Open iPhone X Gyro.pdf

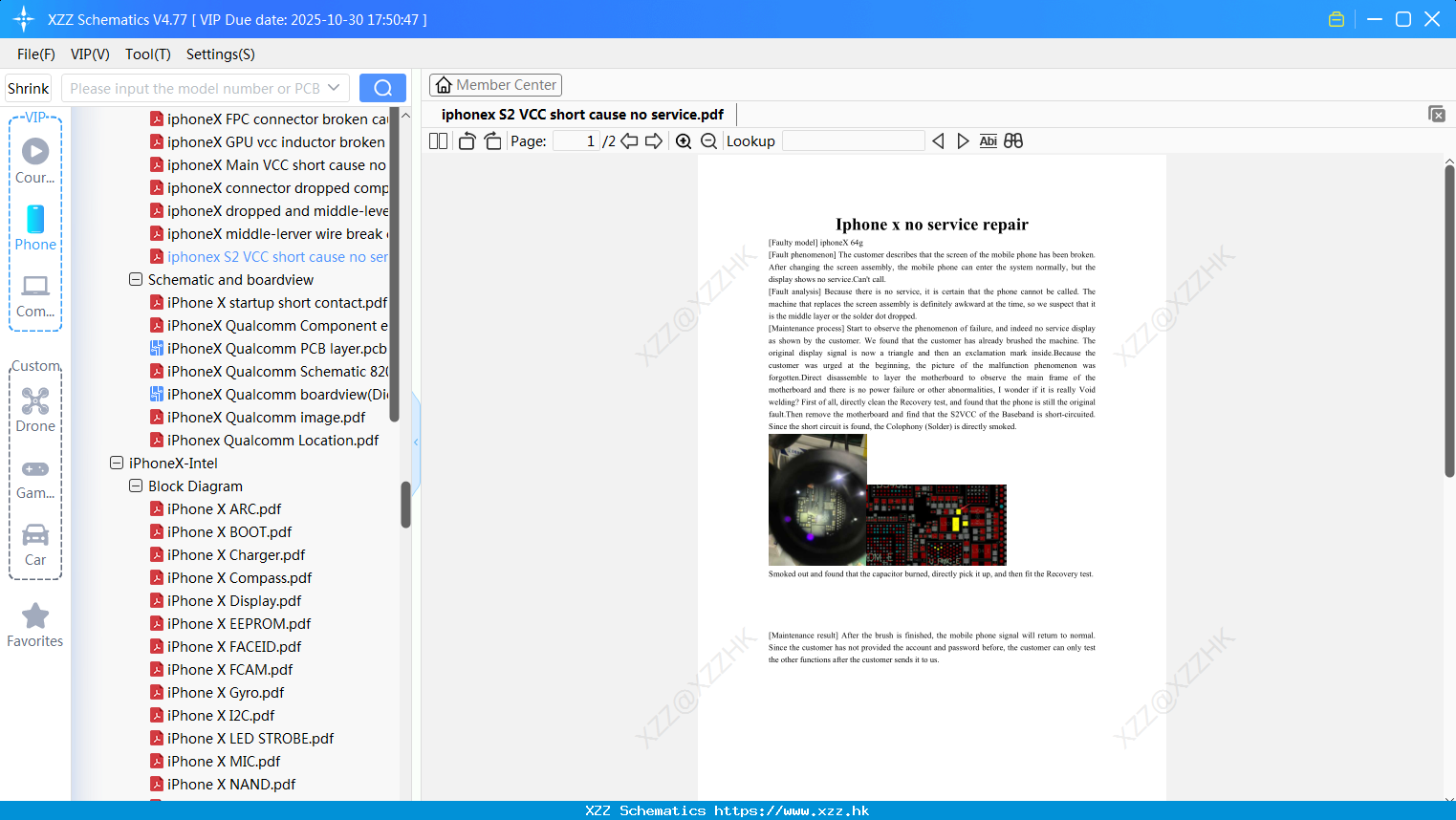coord(218,693)
